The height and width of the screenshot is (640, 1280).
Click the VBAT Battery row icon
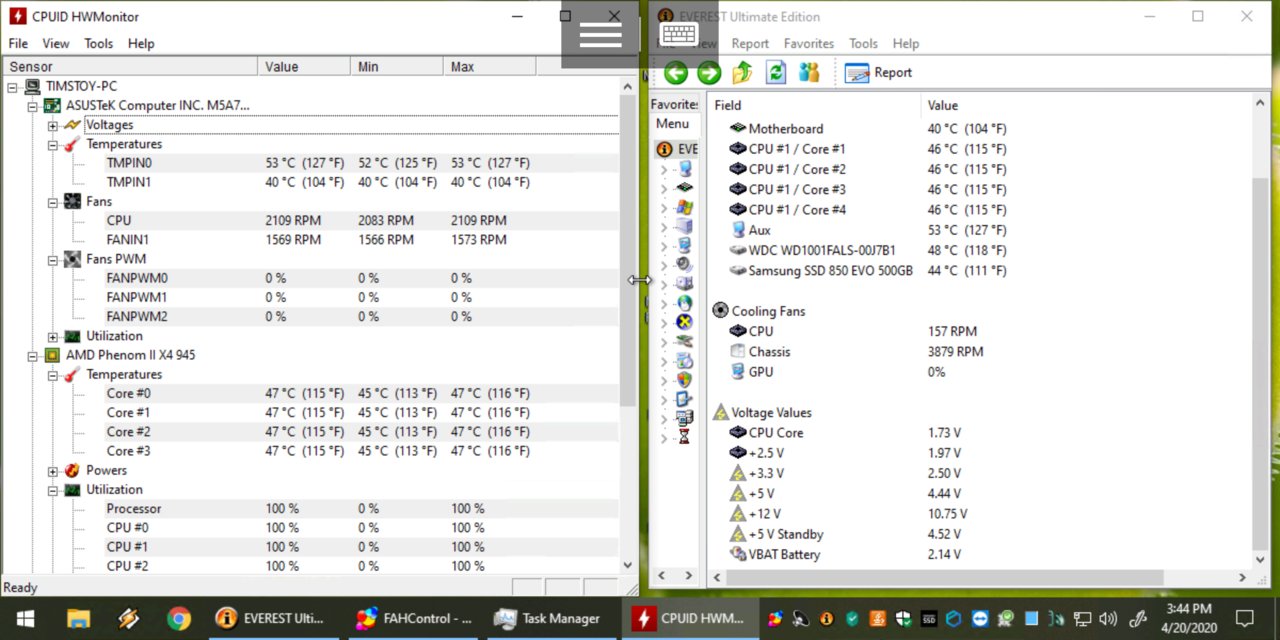738,554
